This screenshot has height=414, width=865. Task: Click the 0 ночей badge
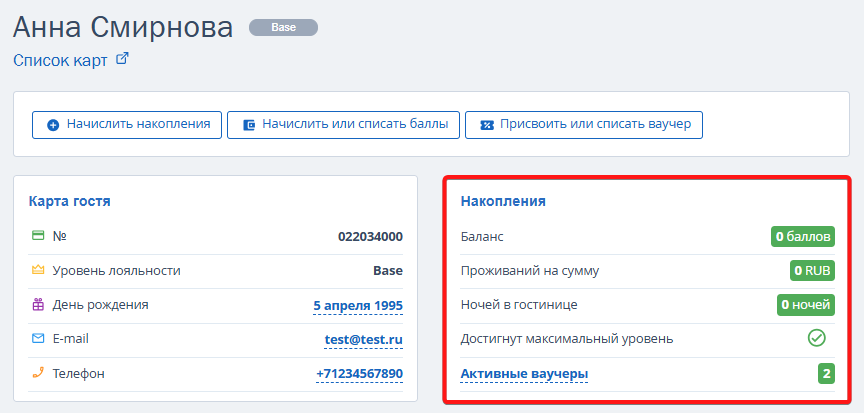click(x=806, y=305)
